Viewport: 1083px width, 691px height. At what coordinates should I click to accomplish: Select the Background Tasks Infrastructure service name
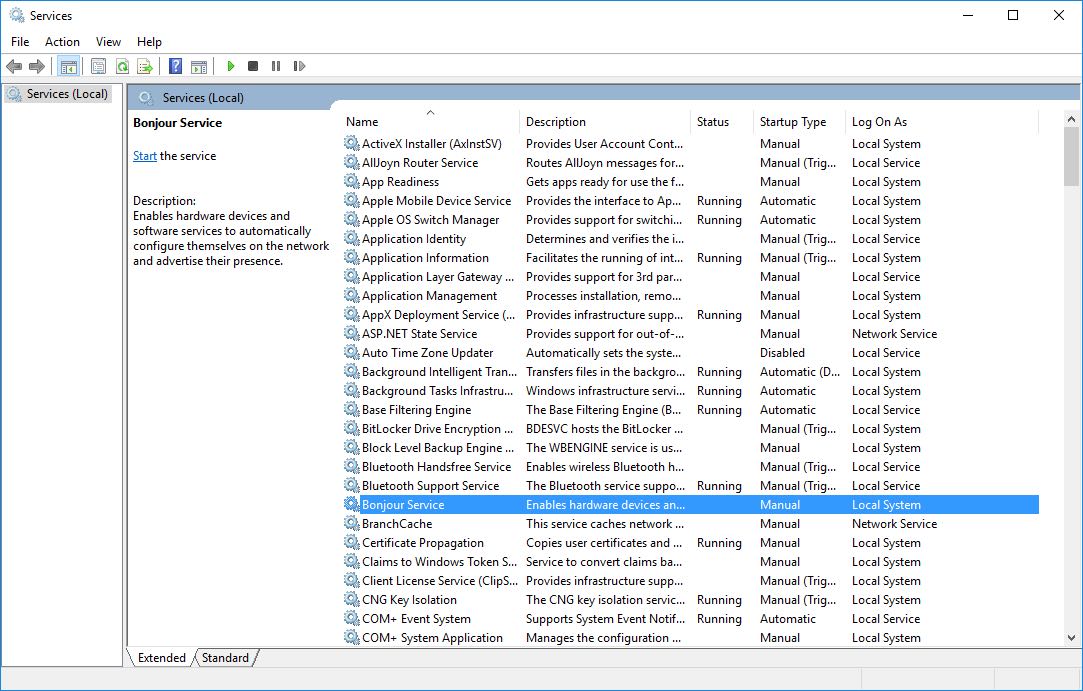pos(438,391)
